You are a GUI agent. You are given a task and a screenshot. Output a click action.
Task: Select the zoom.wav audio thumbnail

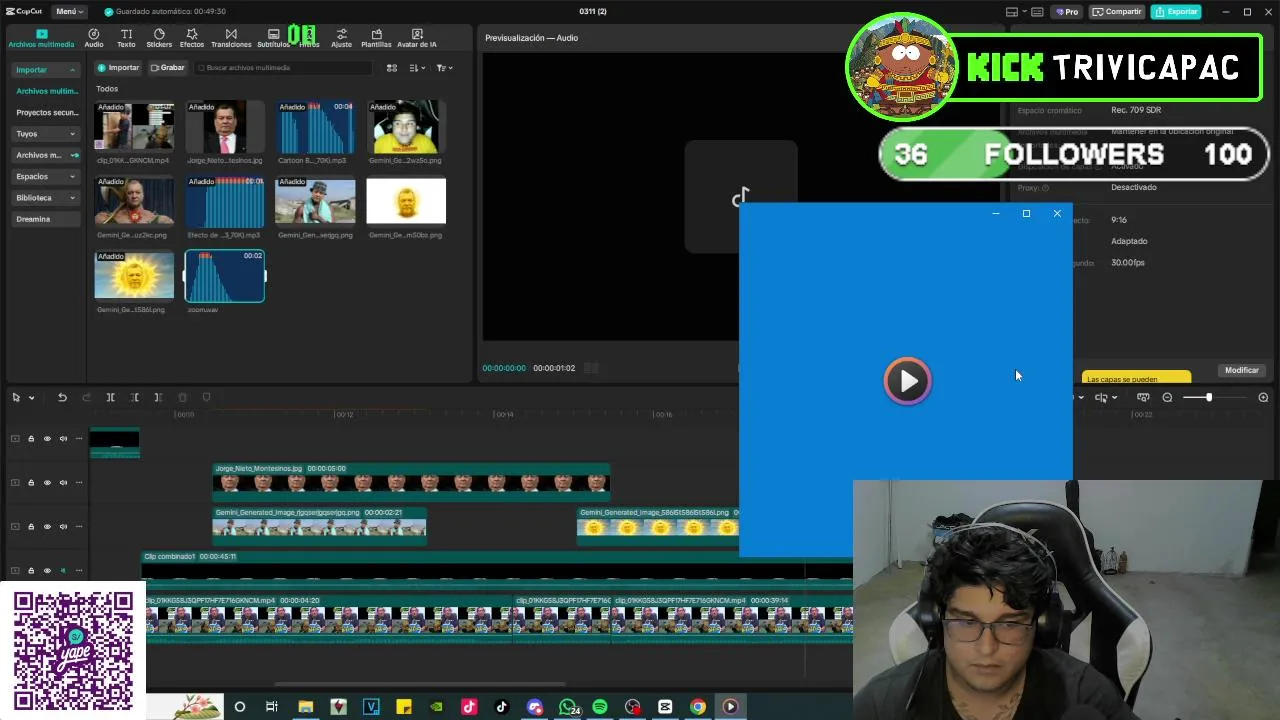(225, 276)
